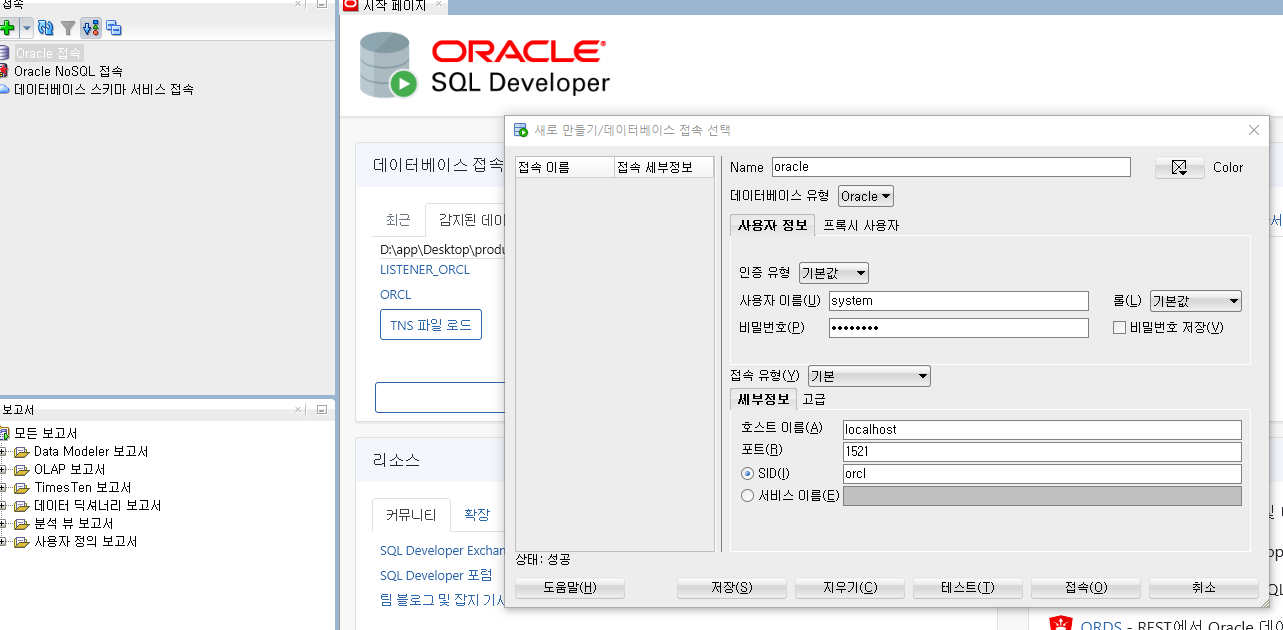The height and width of the screenshot is (630, 1283).
Task: Click the collapse all icon in connections toolbar
Action: point(113,28)
